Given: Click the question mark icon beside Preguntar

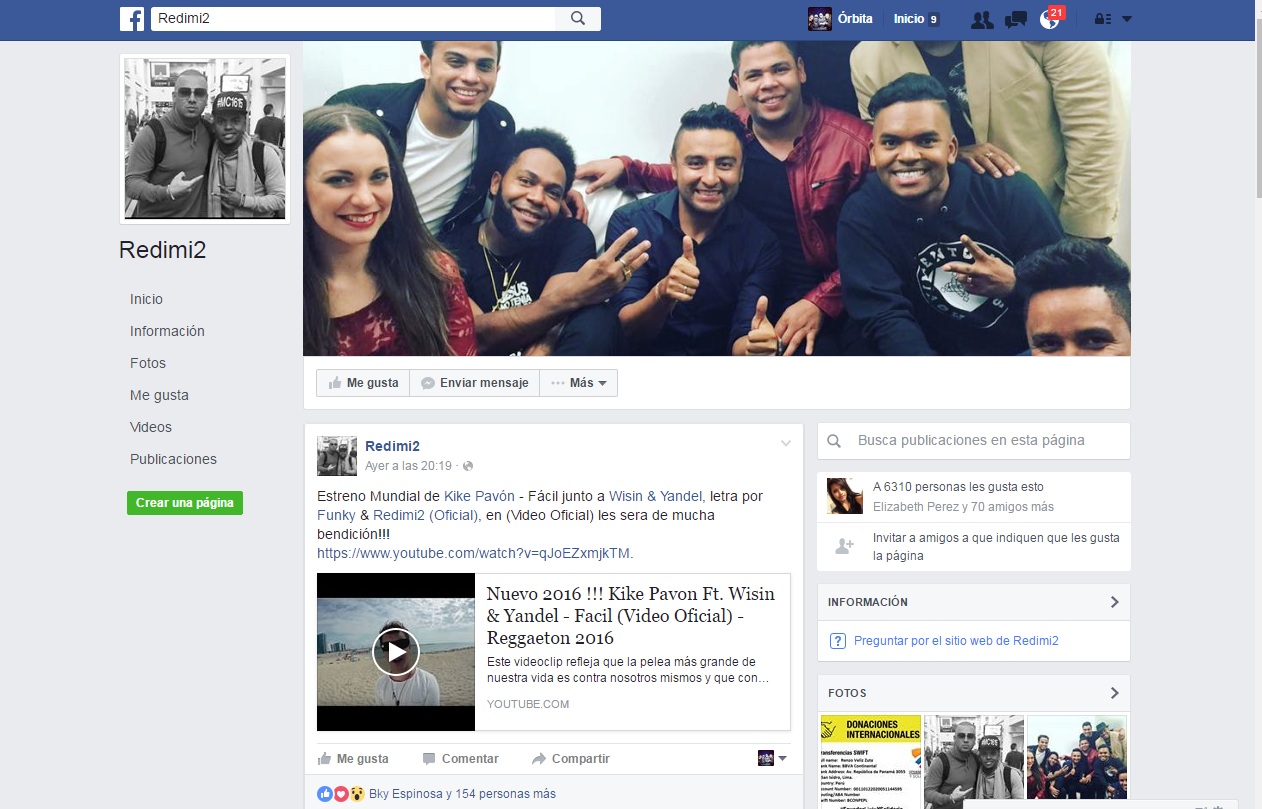Looking at the screenshot, I should [838, 641].
